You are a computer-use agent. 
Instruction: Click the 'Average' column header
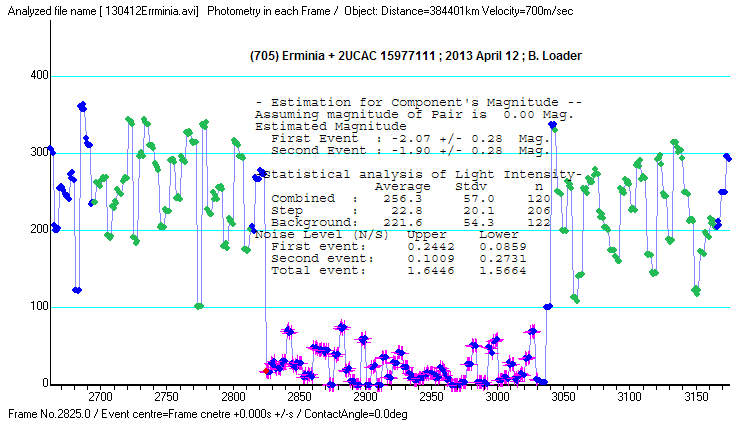403,187
